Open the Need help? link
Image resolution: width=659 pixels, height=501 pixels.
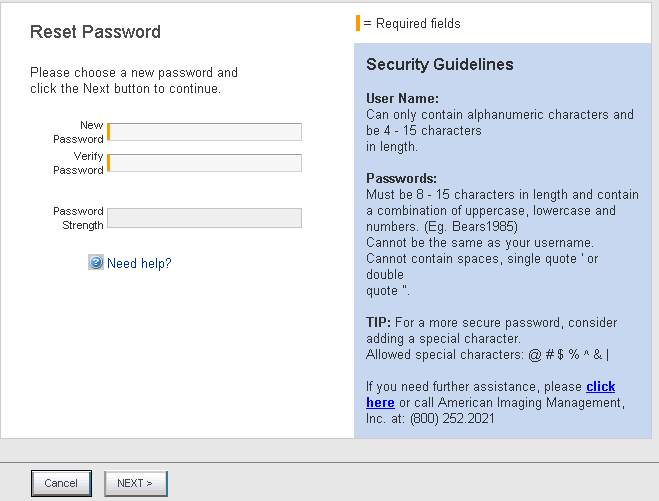tap(139, 264)
